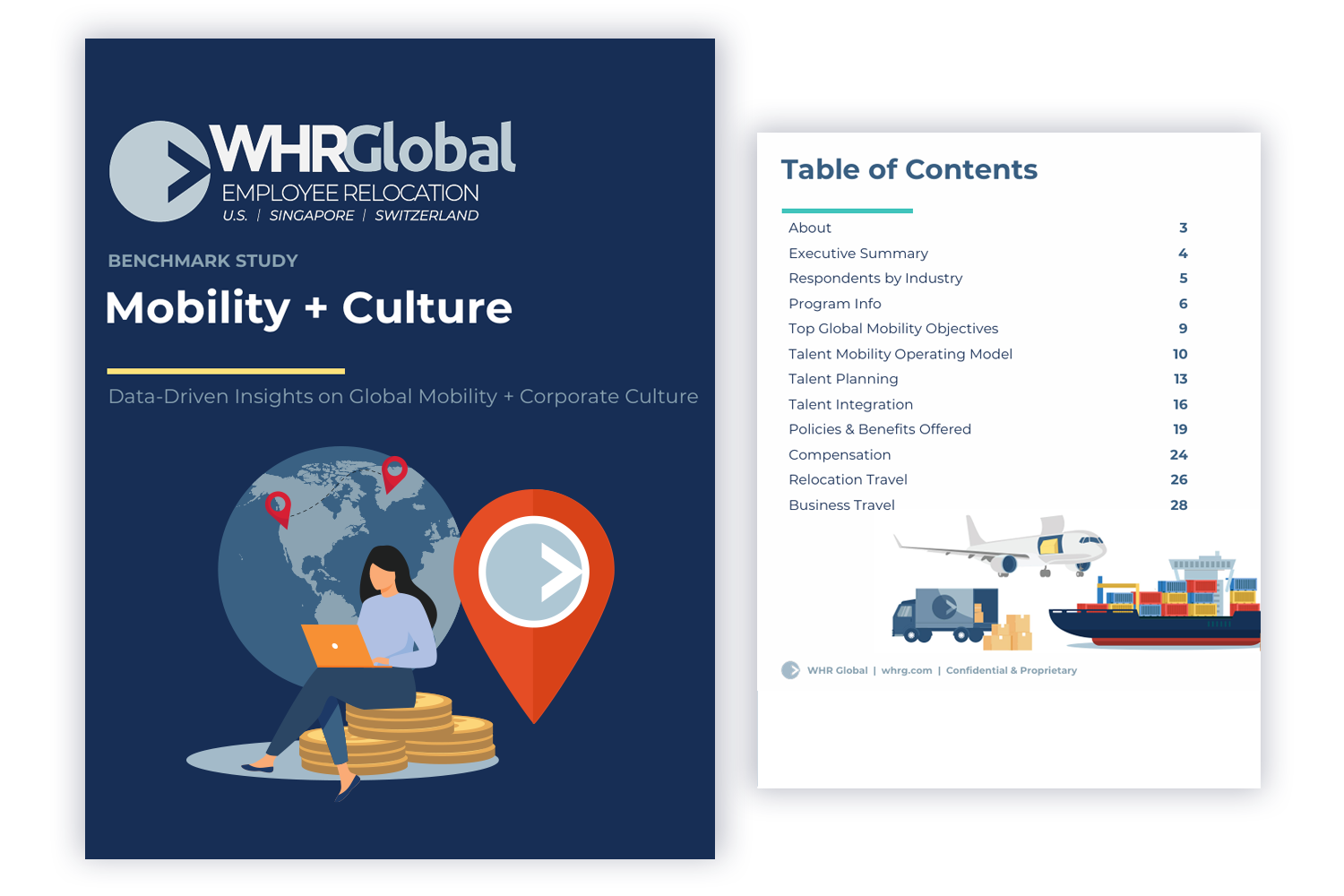
Task: Click page number 28 for Business Travel
Action: point(1179,505)
